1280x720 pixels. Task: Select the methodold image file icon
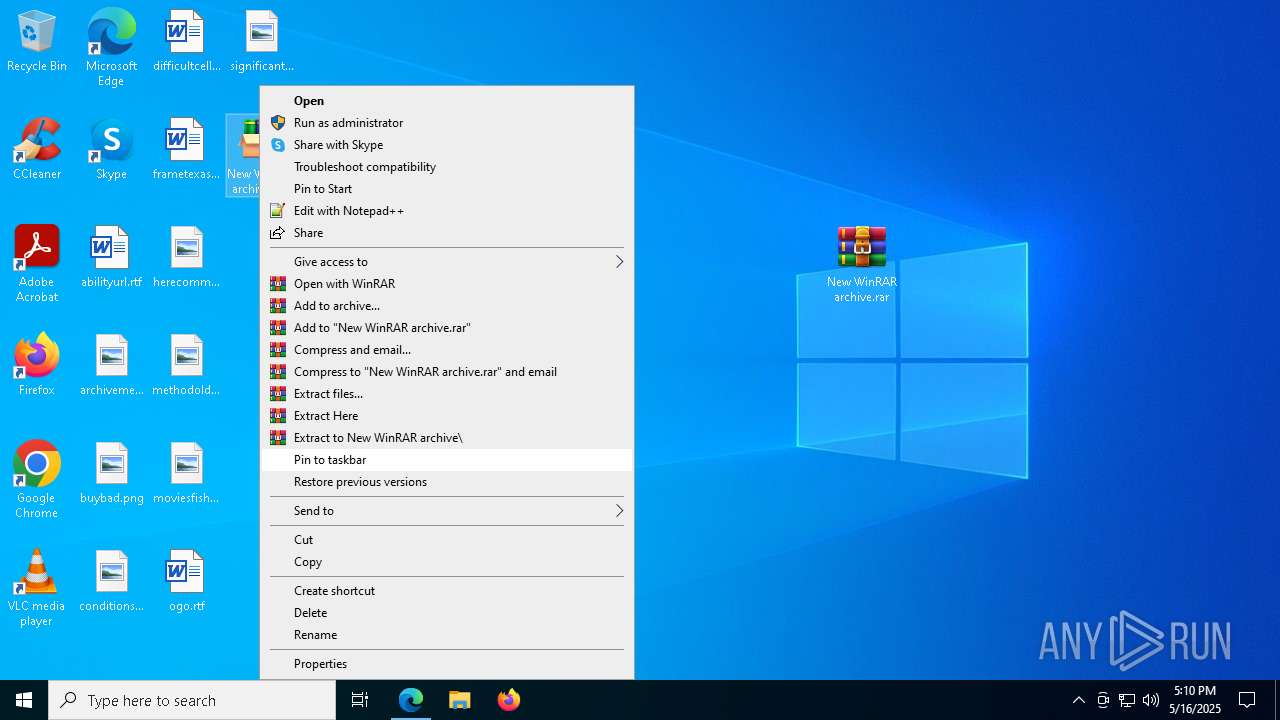(186, 366)
